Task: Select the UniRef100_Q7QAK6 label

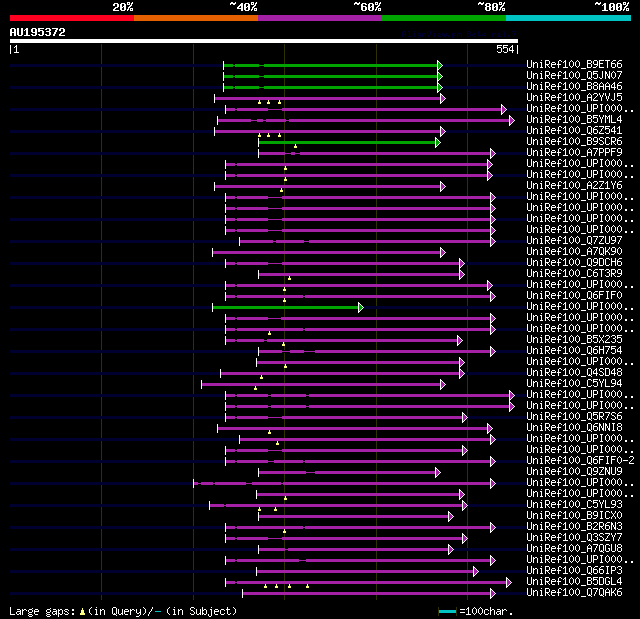Action: [574, 592]
